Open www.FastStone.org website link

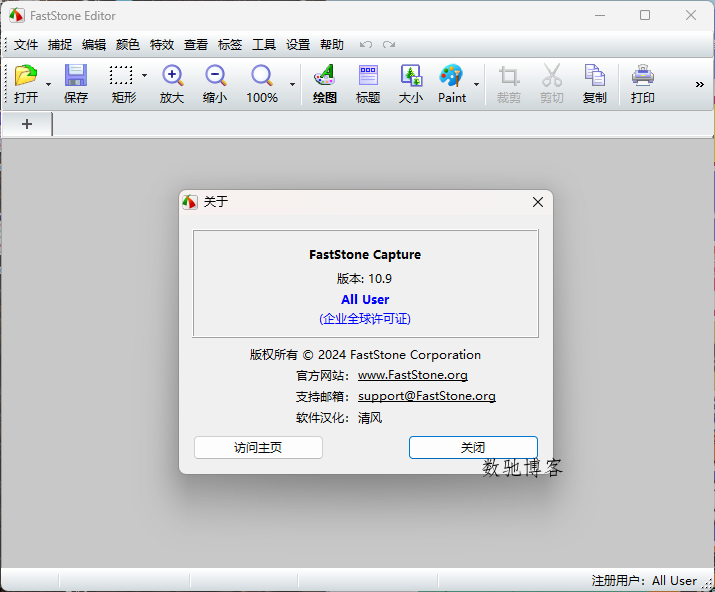click(x=413, y=375)
